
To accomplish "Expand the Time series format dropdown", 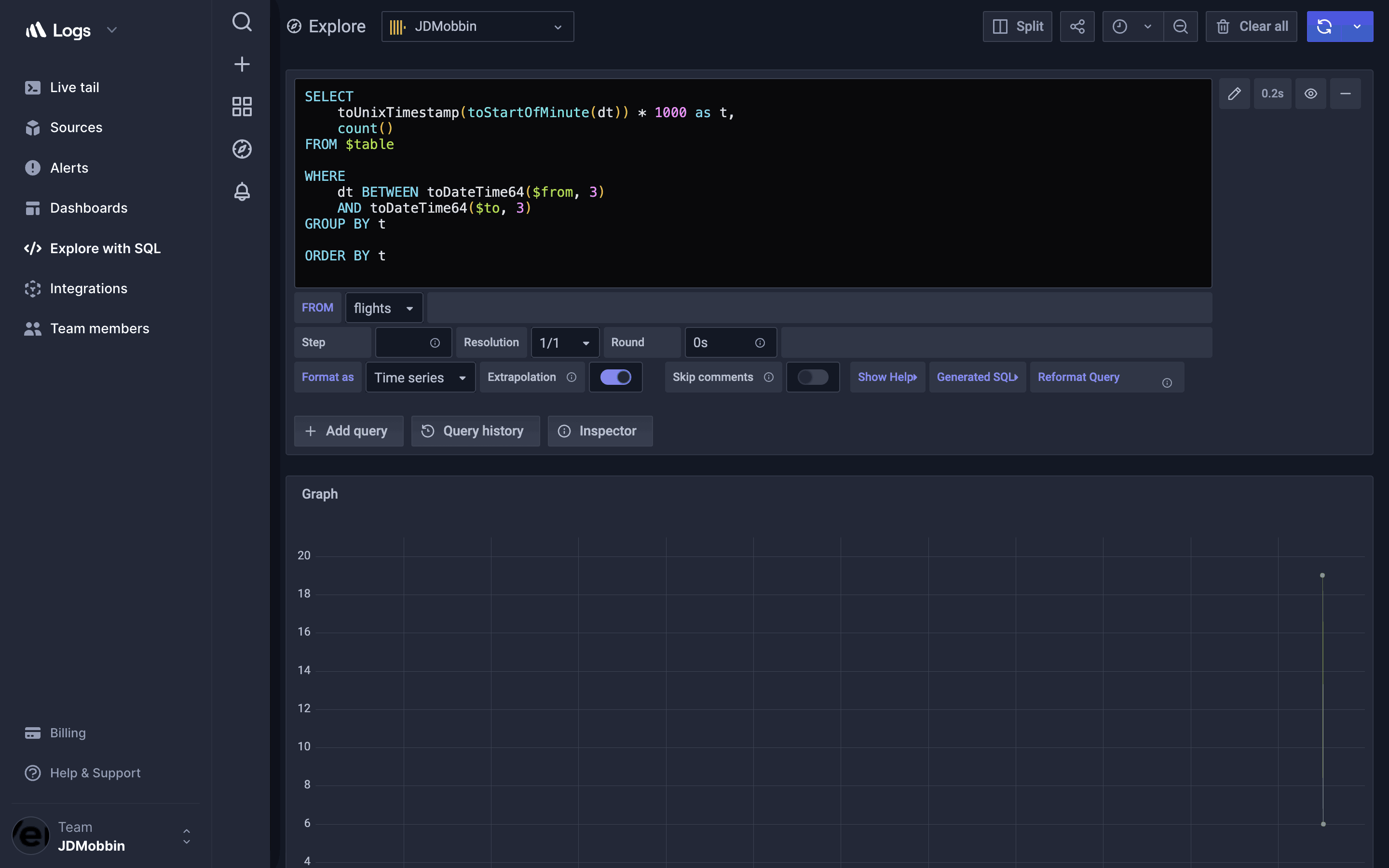I will [x=420, y=378].
